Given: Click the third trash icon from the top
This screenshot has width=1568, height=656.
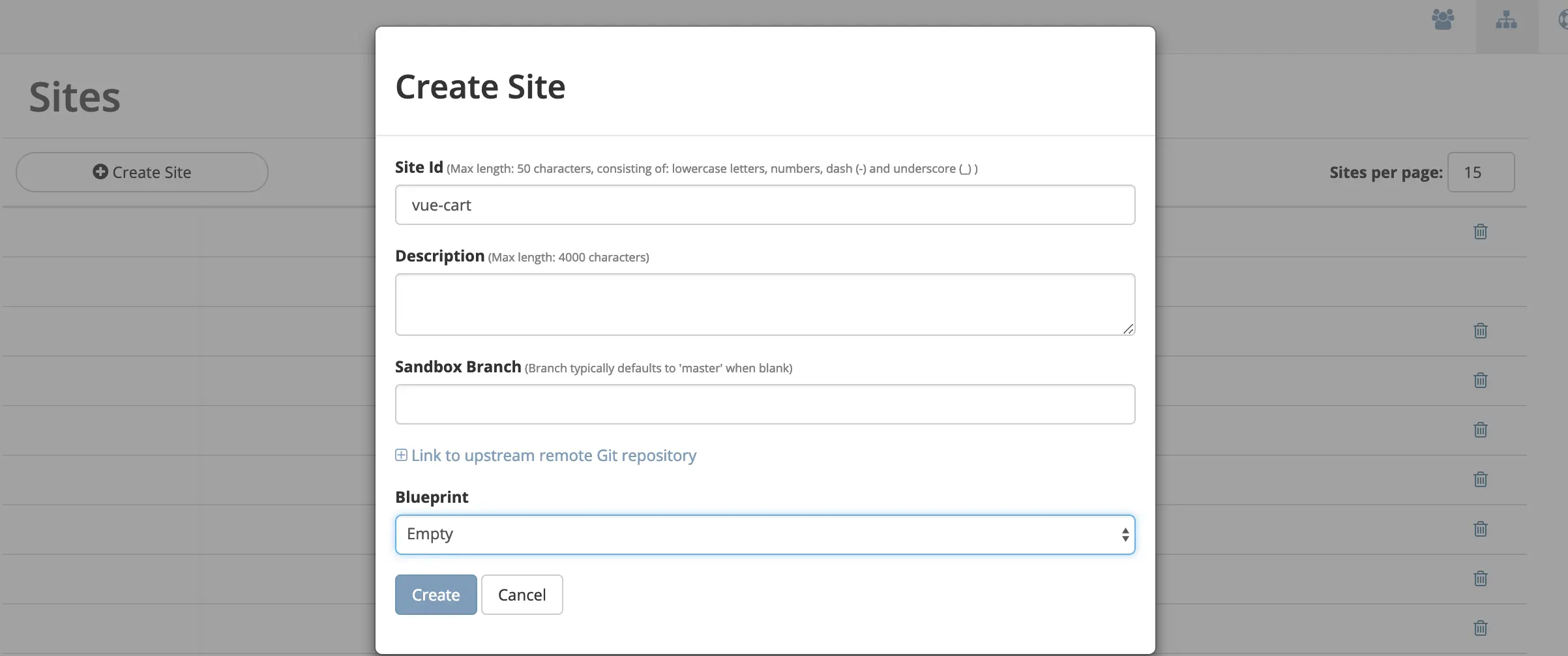Looking at the screenshot, I should point(1481,380).
